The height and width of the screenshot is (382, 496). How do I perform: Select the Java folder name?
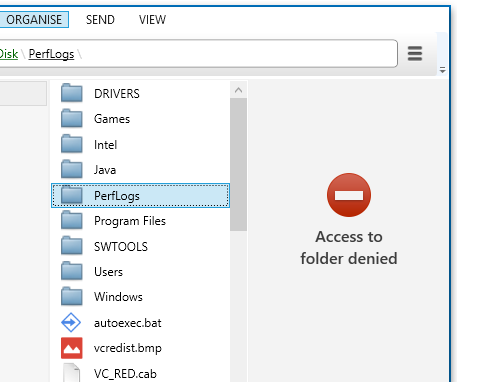105,170
